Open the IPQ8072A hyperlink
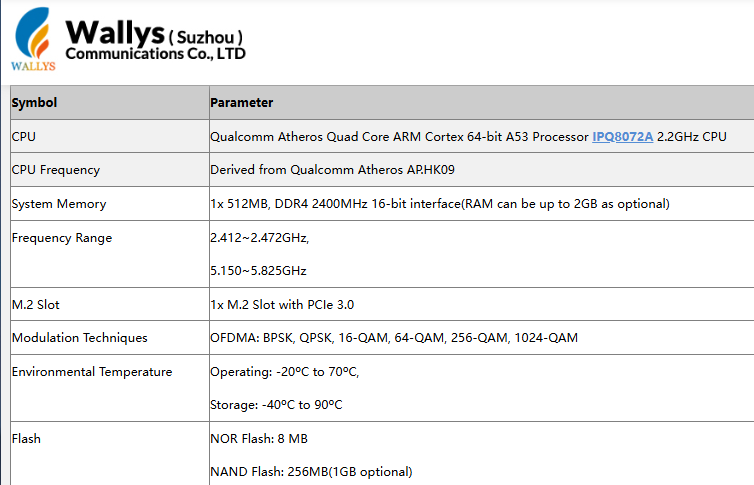 [622, 136]
